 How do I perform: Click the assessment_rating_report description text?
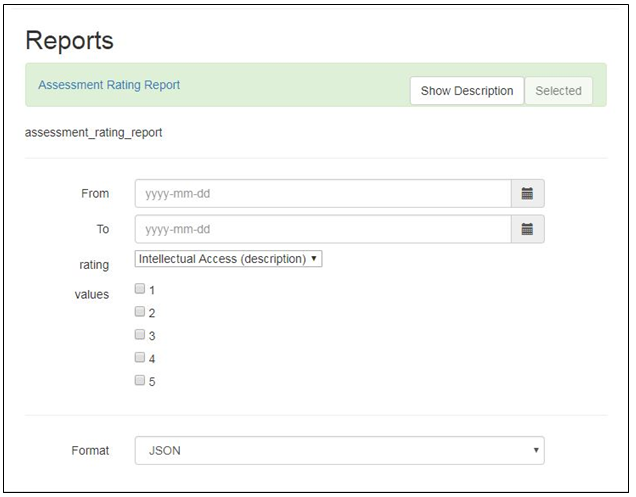pyautogui.click(x=93, y=133)
